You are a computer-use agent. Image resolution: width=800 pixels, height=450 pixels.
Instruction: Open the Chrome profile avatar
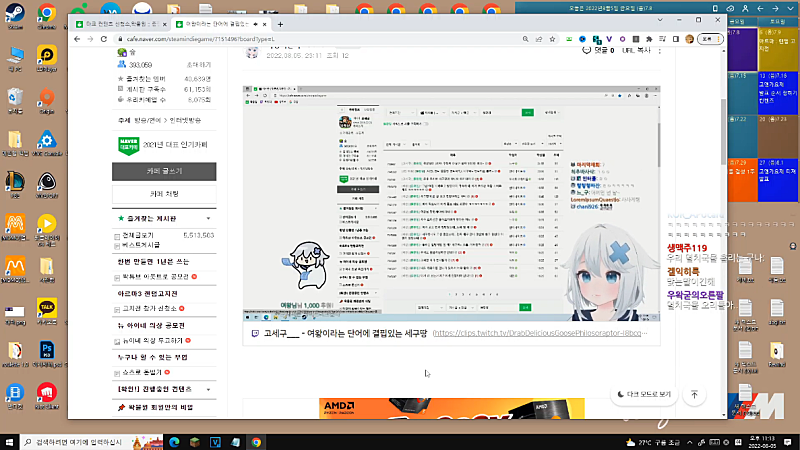point(689,39)
